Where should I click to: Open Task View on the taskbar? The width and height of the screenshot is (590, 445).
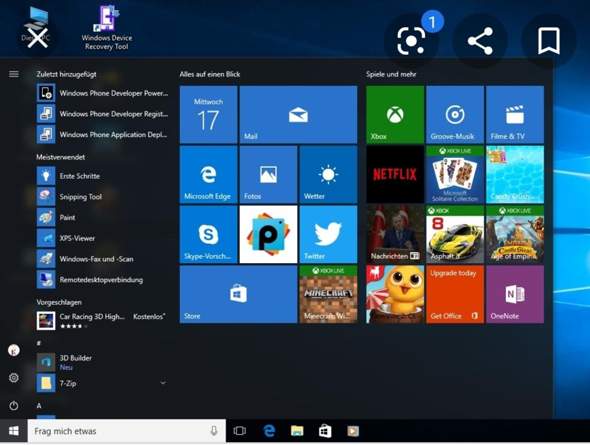240,431
